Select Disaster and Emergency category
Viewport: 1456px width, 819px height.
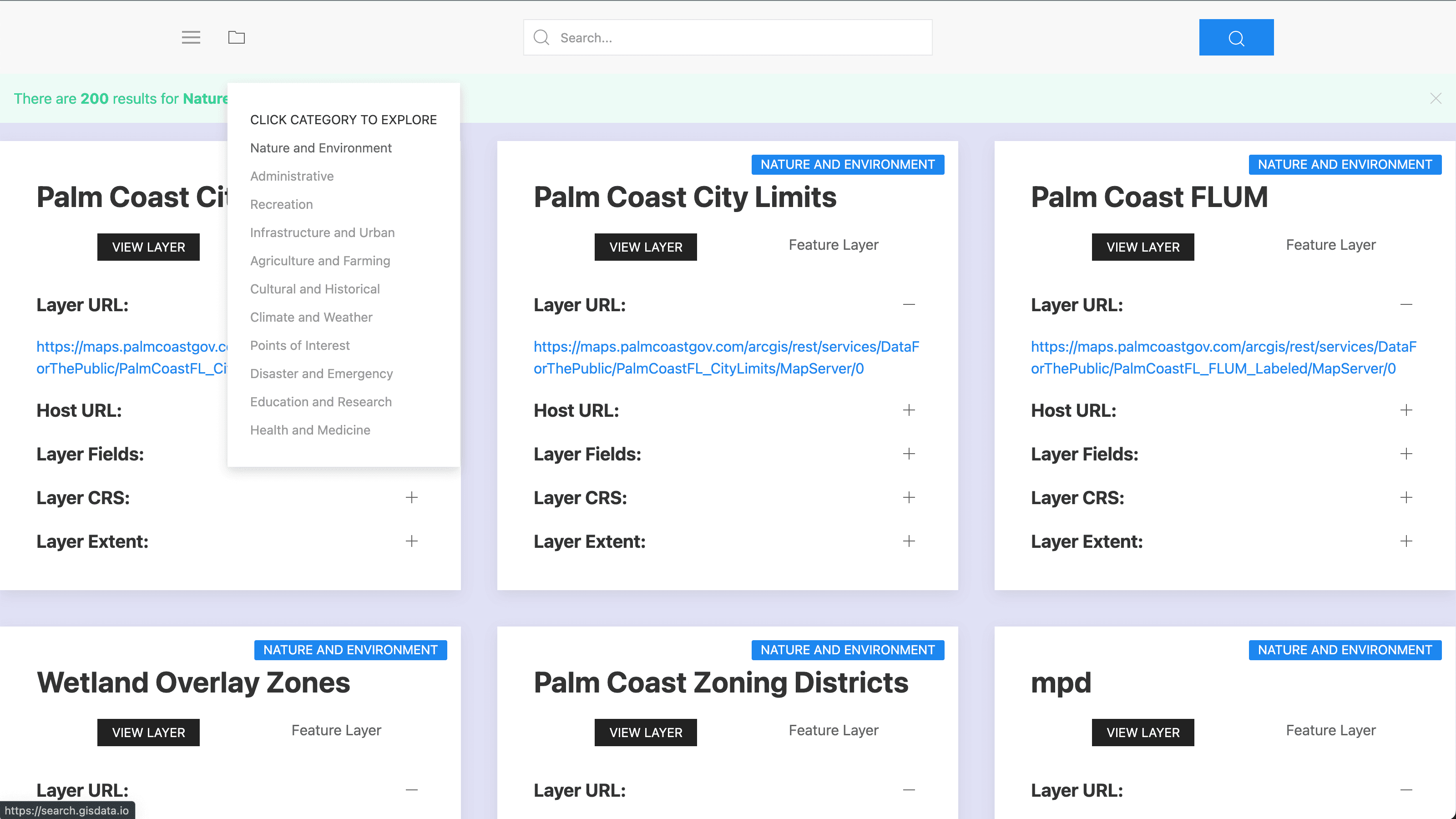(x=321, y=373)
